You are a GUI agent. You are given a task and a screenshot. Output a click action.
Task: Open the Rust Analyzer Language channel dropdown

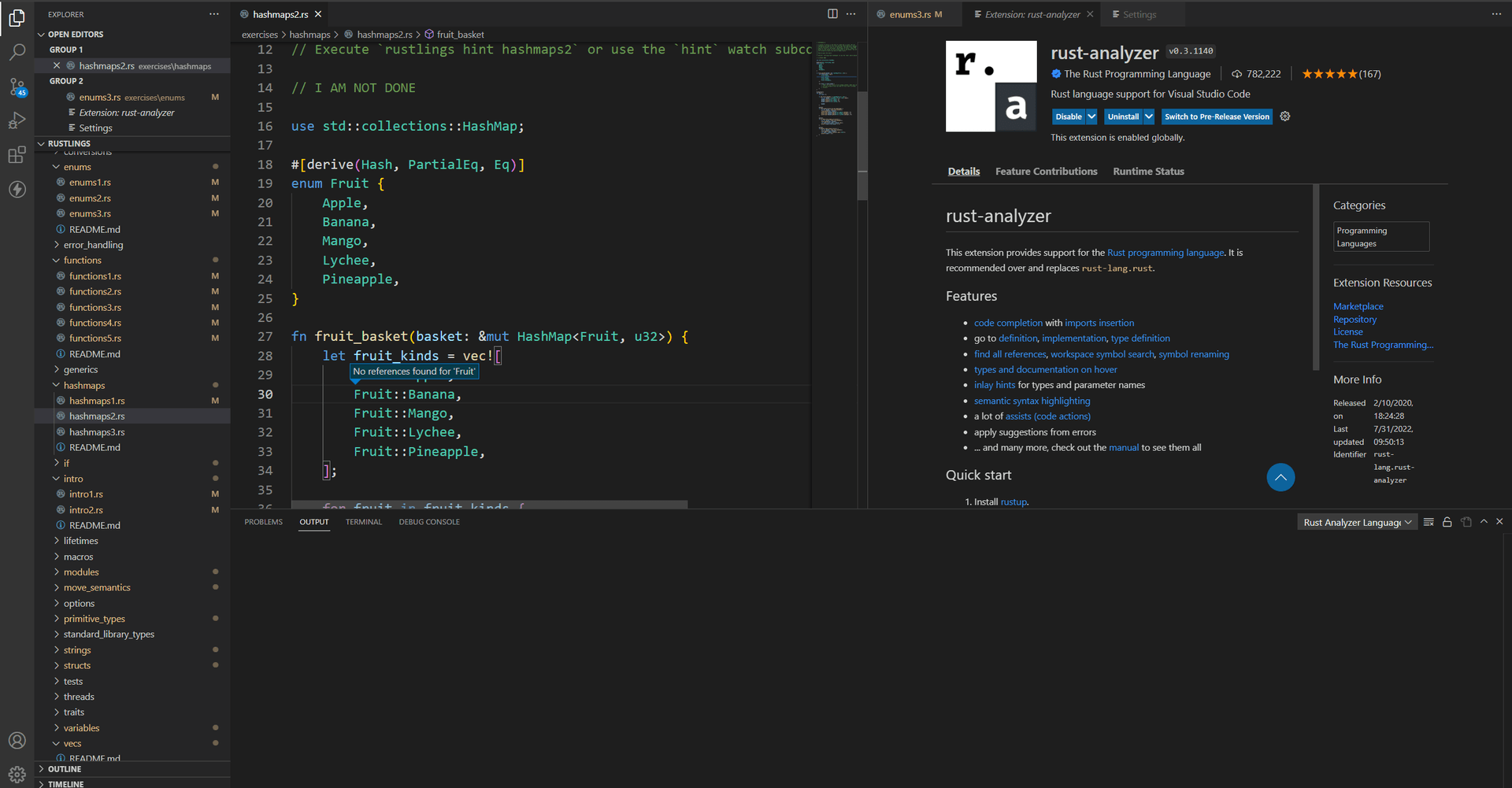(x=1356, y=521)
